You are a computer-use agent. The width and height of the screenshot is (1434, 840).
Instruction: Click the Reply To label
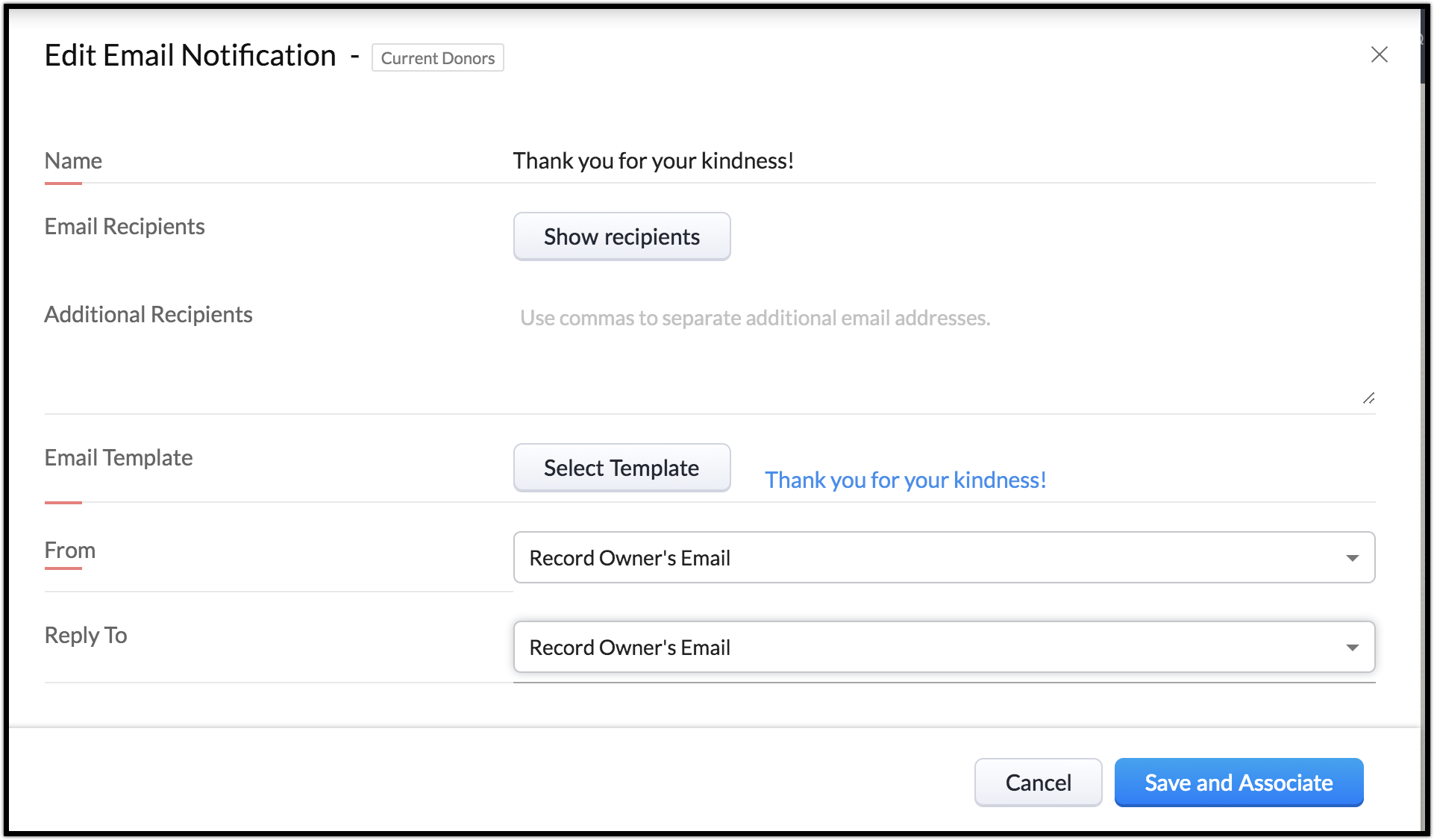coord(86,636)
